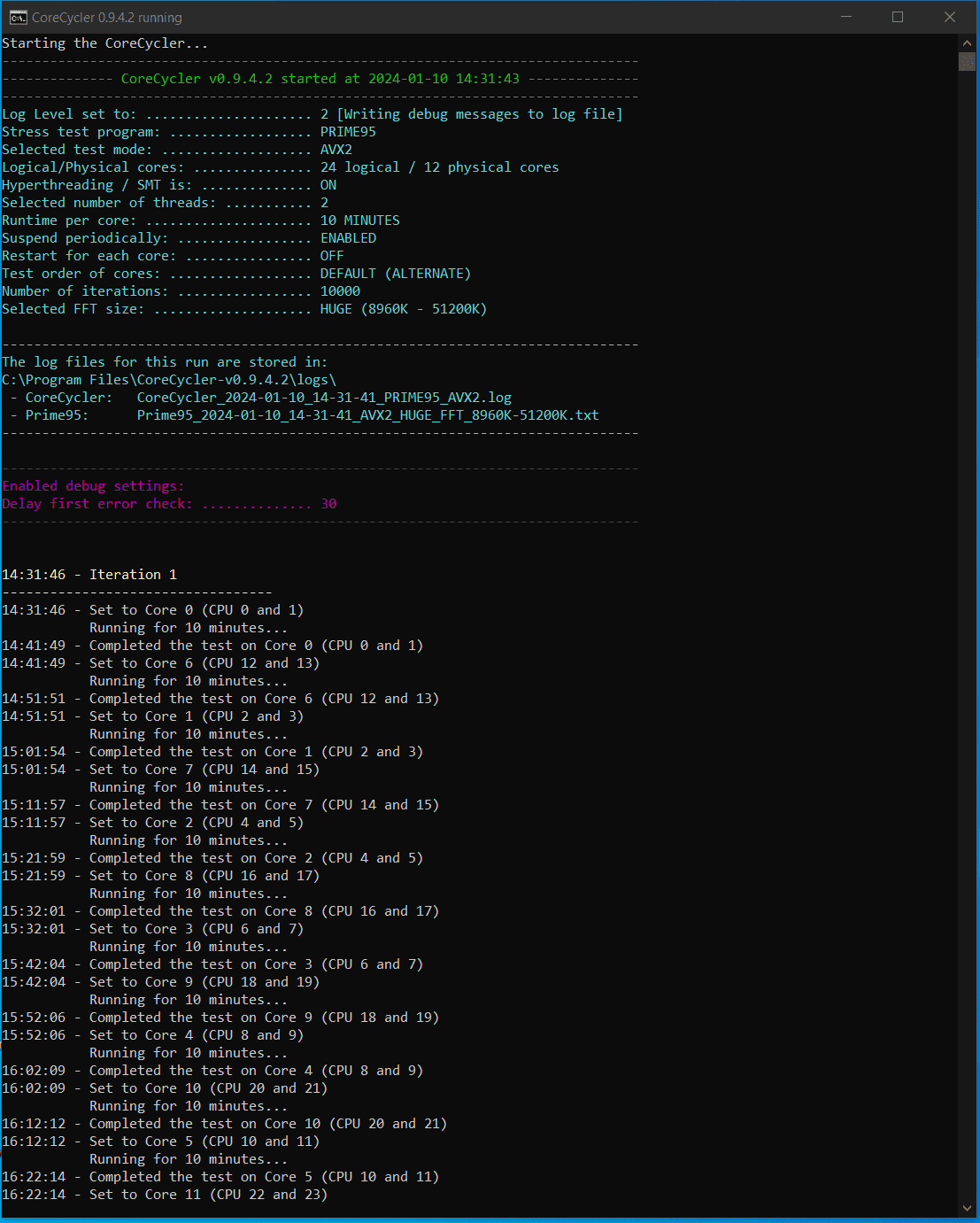Click 'Set to Core 8 (CPU 16 and 17)' line

click(160, 876)
